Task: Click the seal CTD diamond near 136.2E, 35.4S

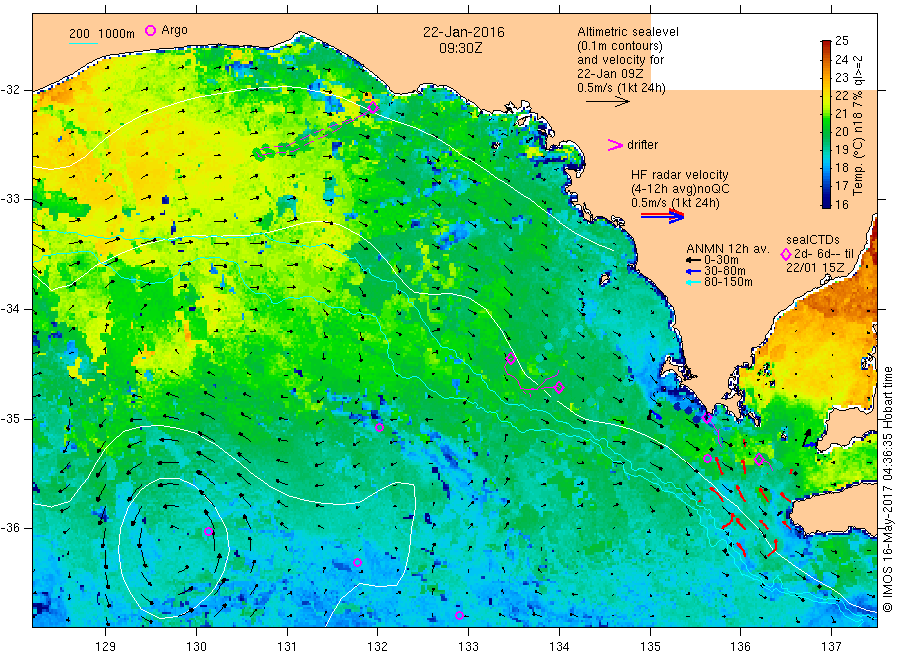Action: 759,459
